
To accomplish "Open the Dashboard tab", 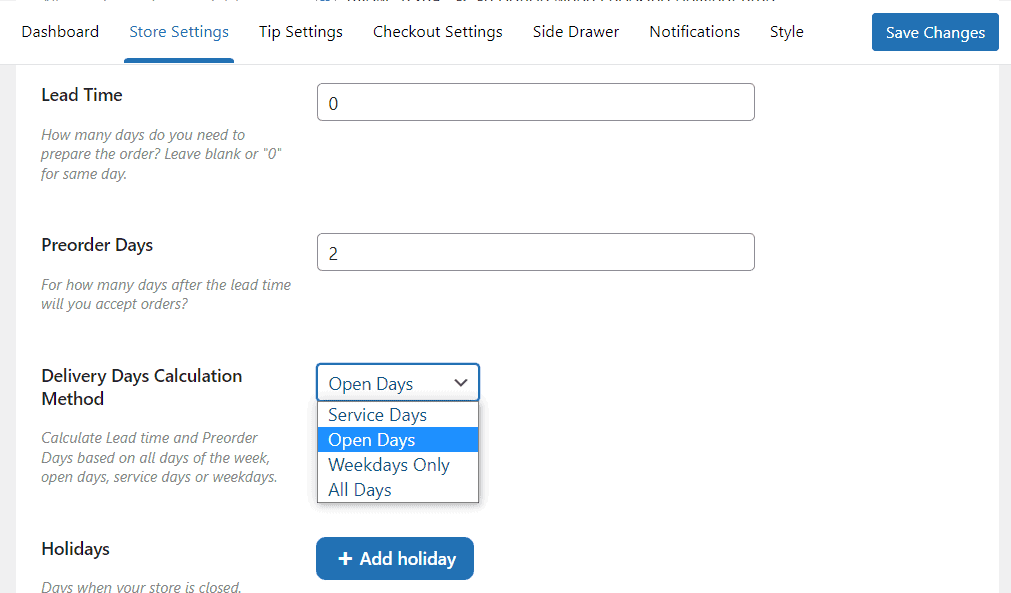I will (x=60, y=32).
